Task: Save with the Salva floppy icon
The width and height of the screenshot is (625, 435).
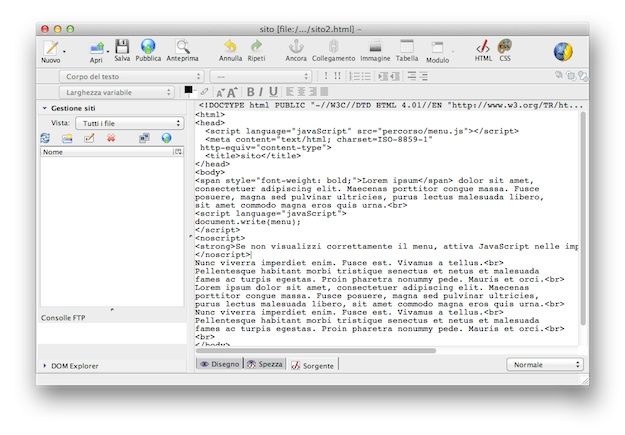Action: click(x=122, y=46)
